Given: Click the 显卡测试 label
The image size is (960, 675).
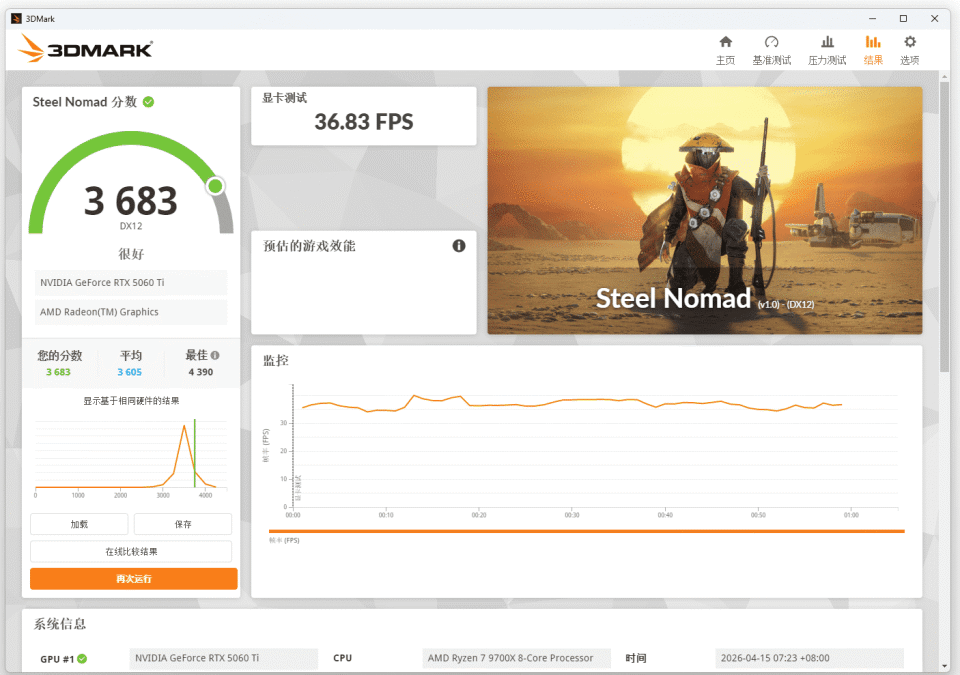Looking at the screenshot, I should [284, 97].
